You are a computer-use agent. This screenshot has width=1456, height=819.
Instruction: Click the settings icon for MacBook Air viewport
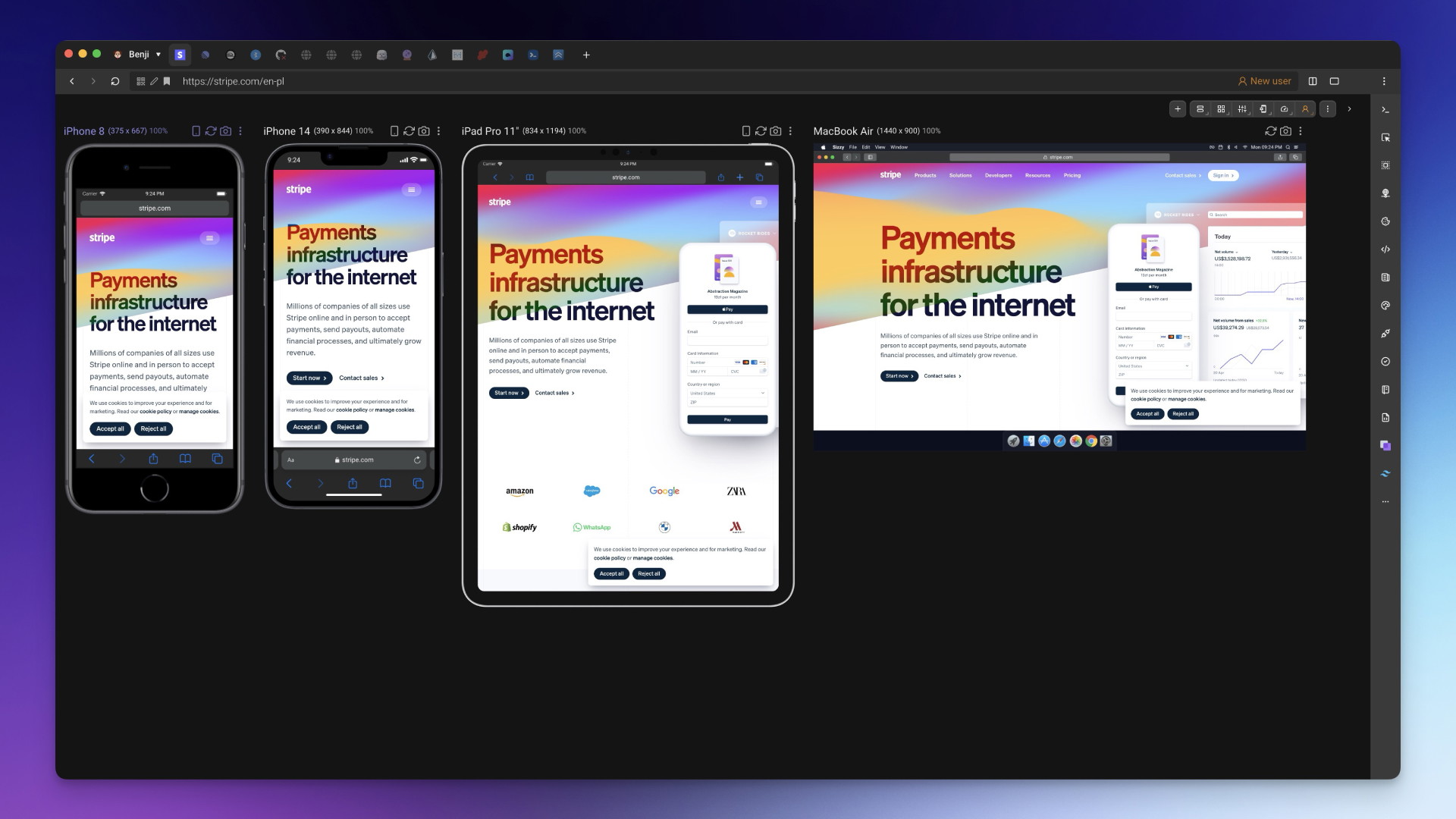click(x=1300, y=131)
